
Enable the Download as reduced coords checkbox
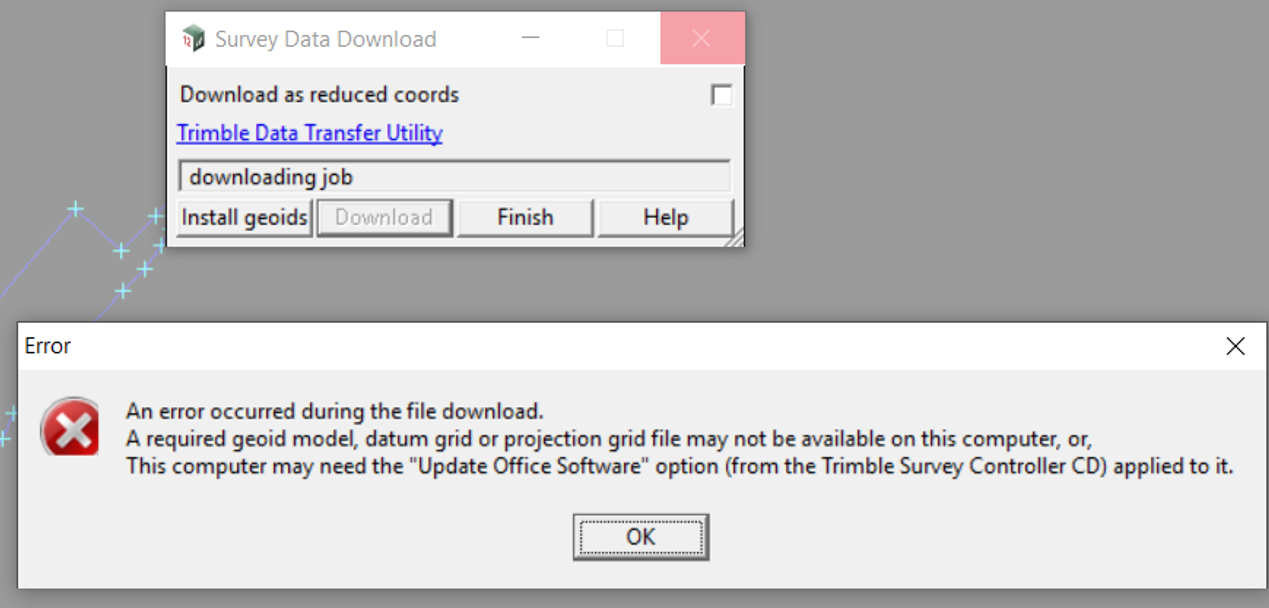pos(721,95)
